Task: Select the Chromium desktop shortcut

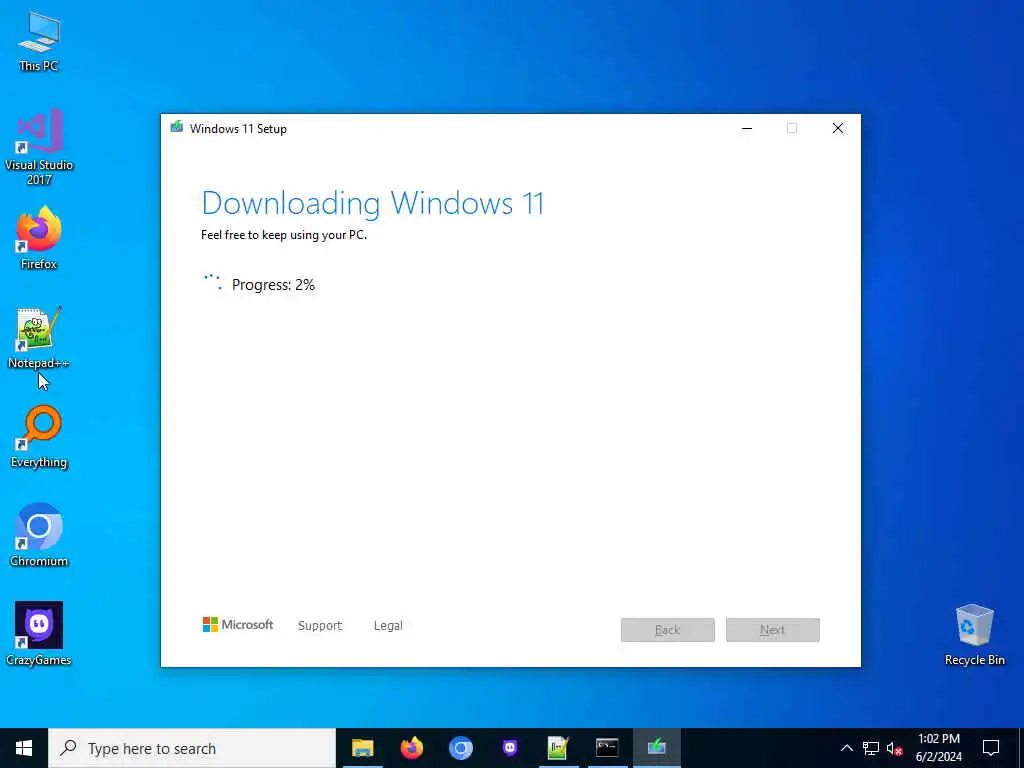Action: tap(39, 535)
